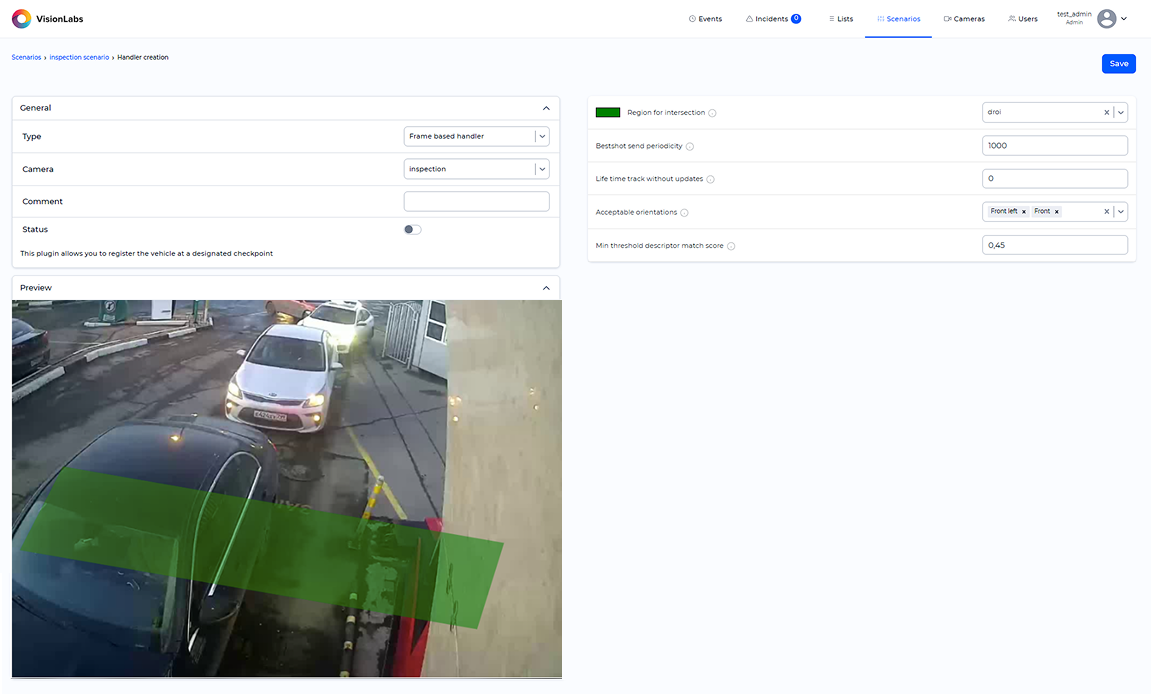Screen dimensions: 1151x694
Task: Follow the inspection scenario breadcrumb link
Action: pos(79,58)
